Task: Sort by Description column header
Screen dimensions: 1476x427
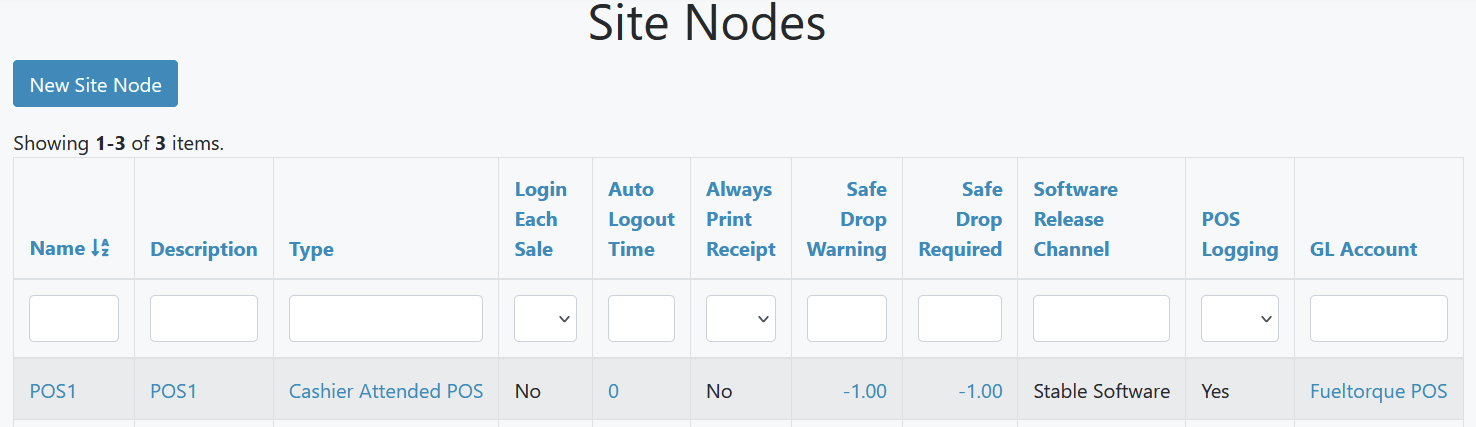Action: click(204, 249)
